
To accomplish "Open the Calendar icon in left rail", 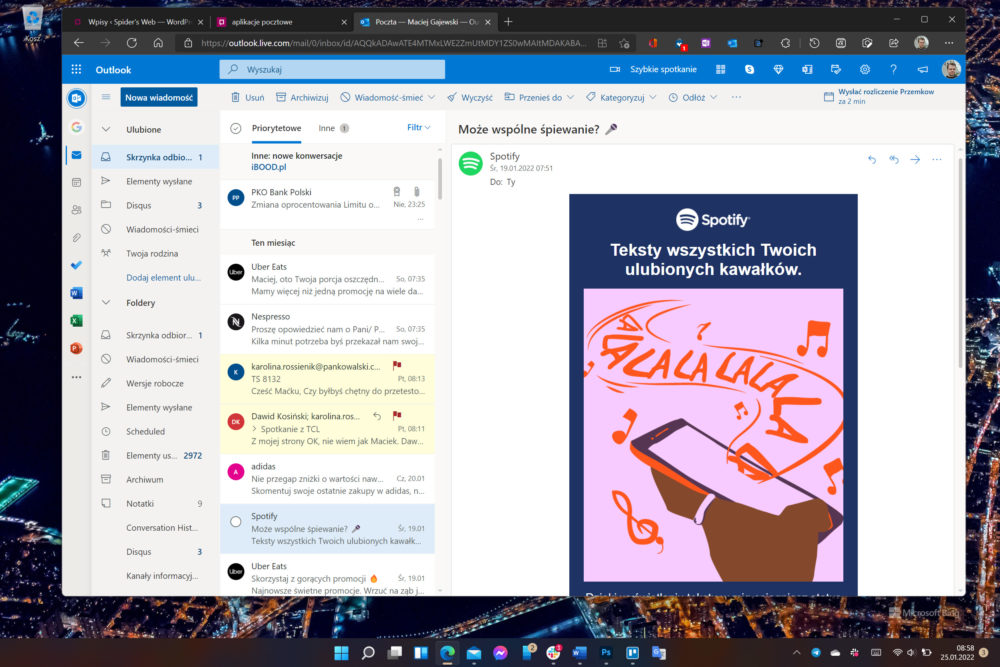I will (x=77, y=182).
